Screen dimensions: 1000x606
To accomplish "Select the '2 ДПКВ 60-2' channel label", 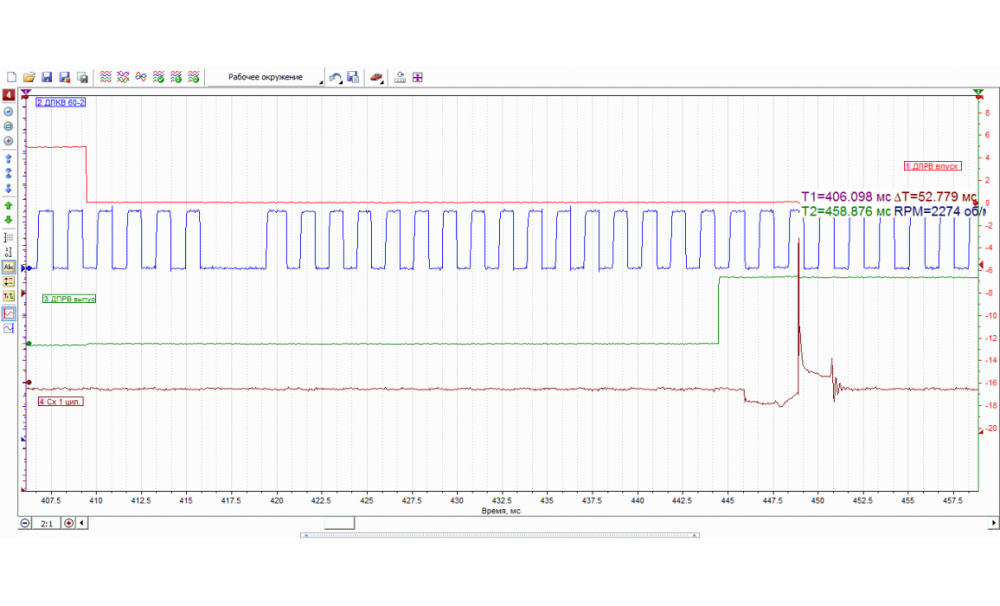I will (x=60, y=103).
